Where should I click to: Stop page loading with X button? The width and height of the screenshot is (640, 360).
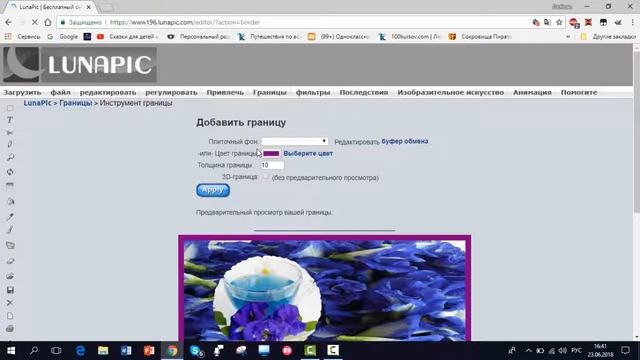[x=34, y=22]
